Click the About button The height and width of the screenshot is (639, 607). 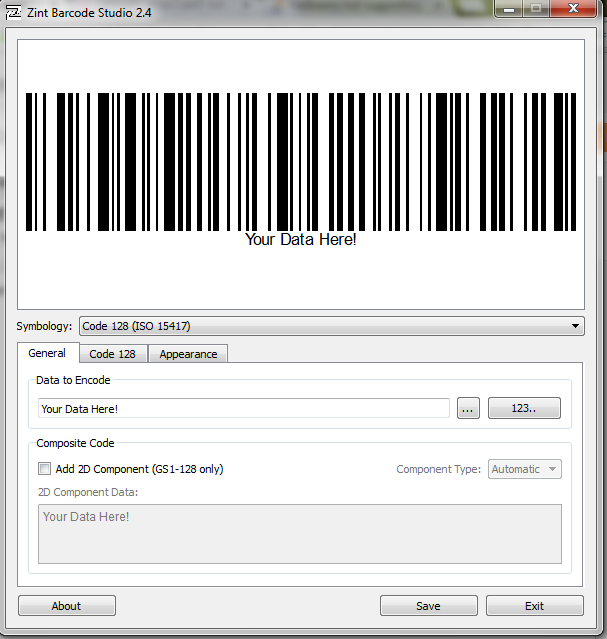coord(66,606)
